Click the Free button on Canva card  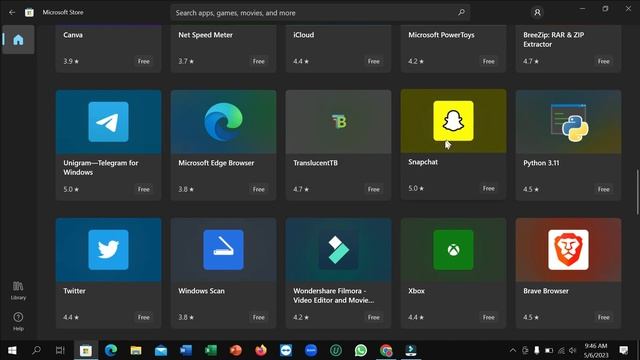[x=144, y=61]
